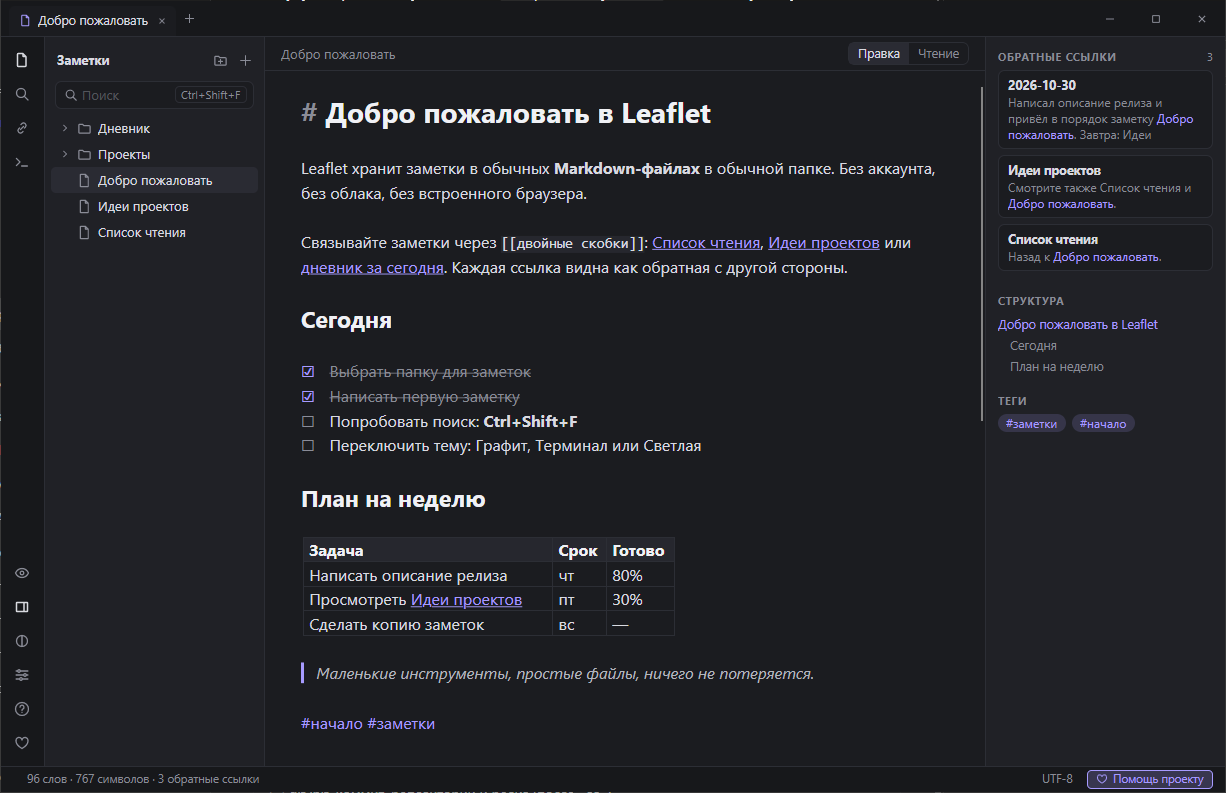
Task: Check the Попробовать поиск task
Action: click(308, 421)
